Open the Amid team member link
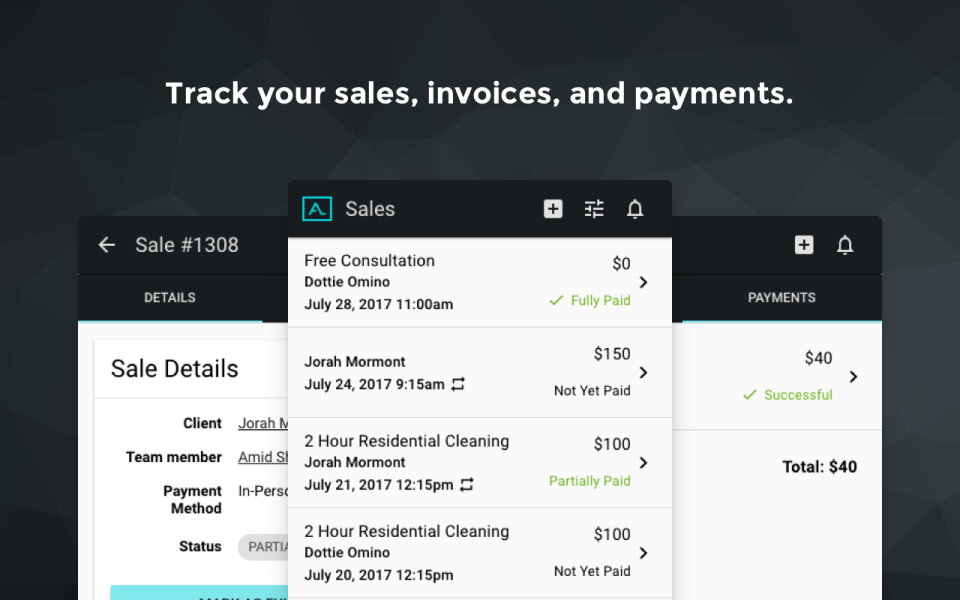960x600 pixels. (x=262, y=457)
